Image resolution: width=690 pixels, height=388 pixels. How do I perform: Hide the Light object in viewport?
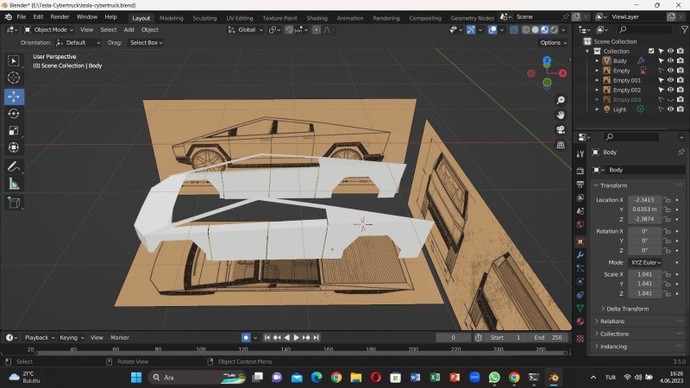671,109
